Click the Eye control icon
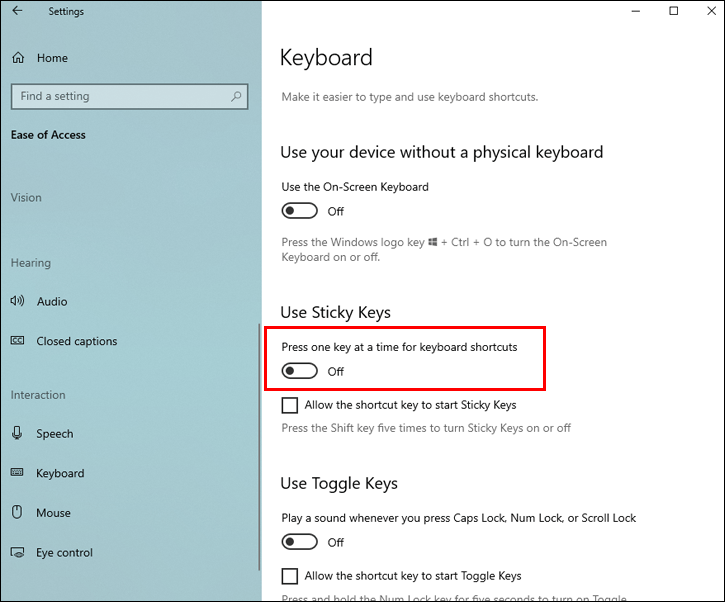Screen dimensions: 725x602 pos(18,552)
